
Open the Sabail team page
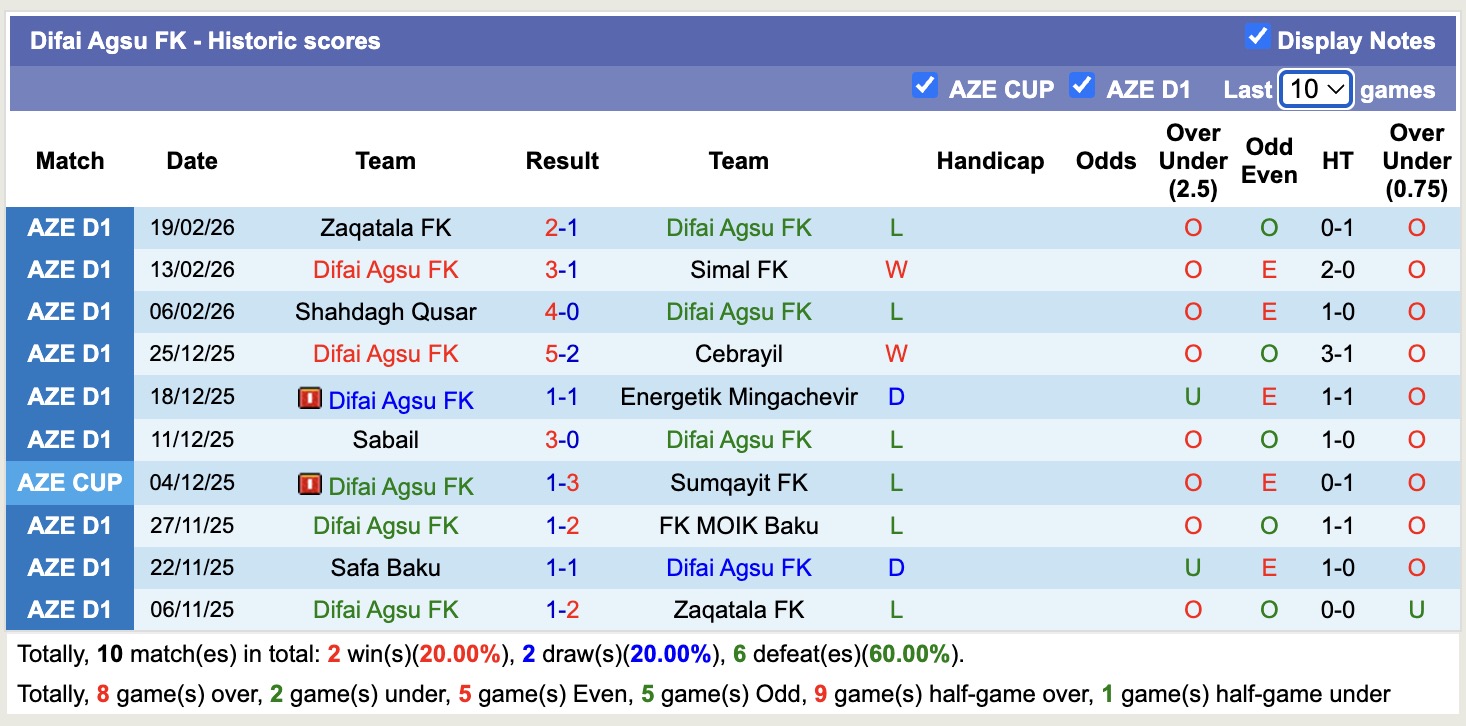coord(385,439)
